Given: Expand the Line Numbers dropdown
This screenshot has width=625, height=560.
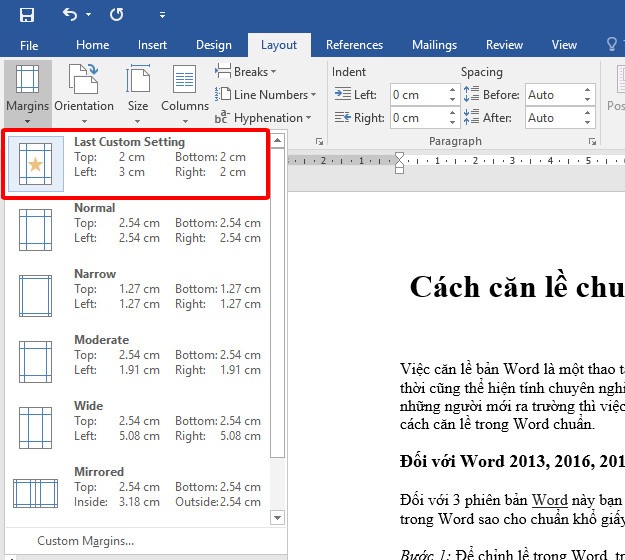Looking at the screenshot, I should 272,95.
